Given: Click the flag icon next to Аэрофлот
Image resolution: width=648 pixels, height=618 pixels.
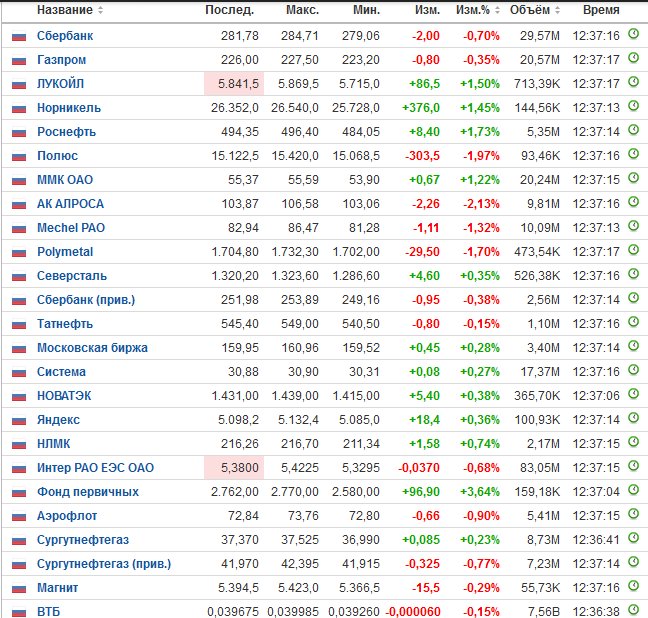Looking at the screenshot, I should pyautogui.click(x=19, y=517).
